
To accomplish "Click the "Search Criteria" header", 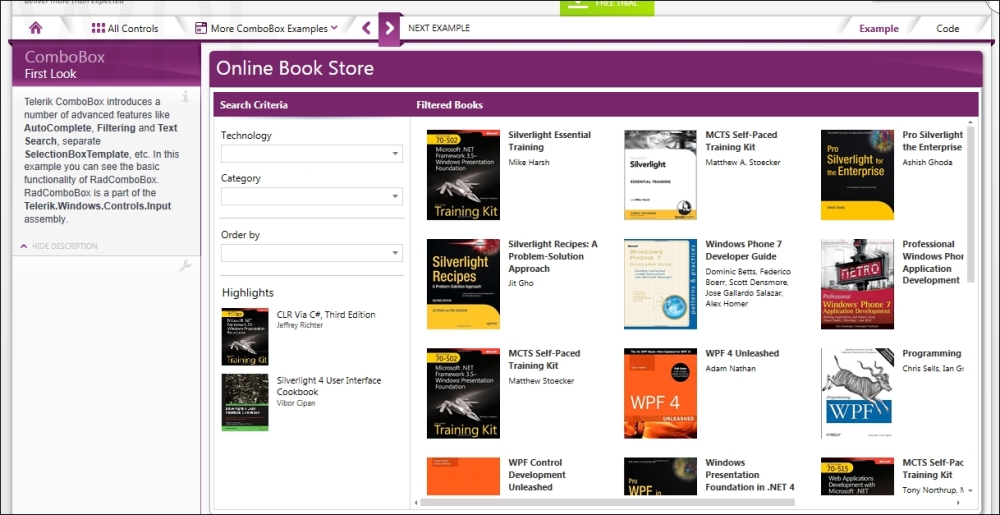I will point(253,105).
